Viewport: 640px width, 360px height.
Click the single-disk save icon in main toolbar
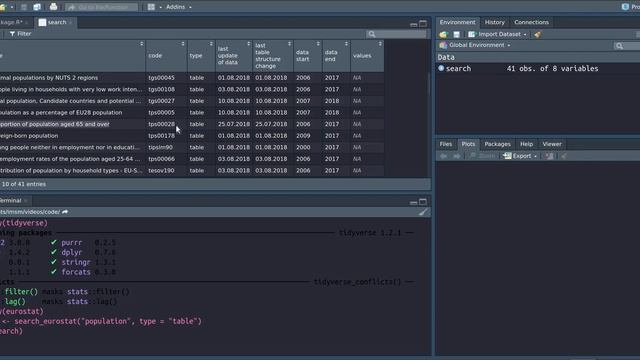pyautogui.click(x=24, y=7)
